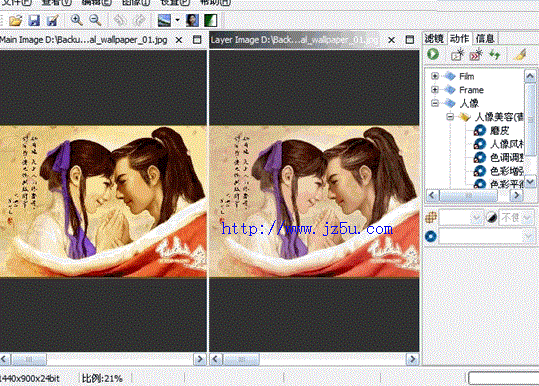Viewport: 539px width, 386px height.
Task: Save the image with the floppy disk icon
Action: (x=34, y=21)
